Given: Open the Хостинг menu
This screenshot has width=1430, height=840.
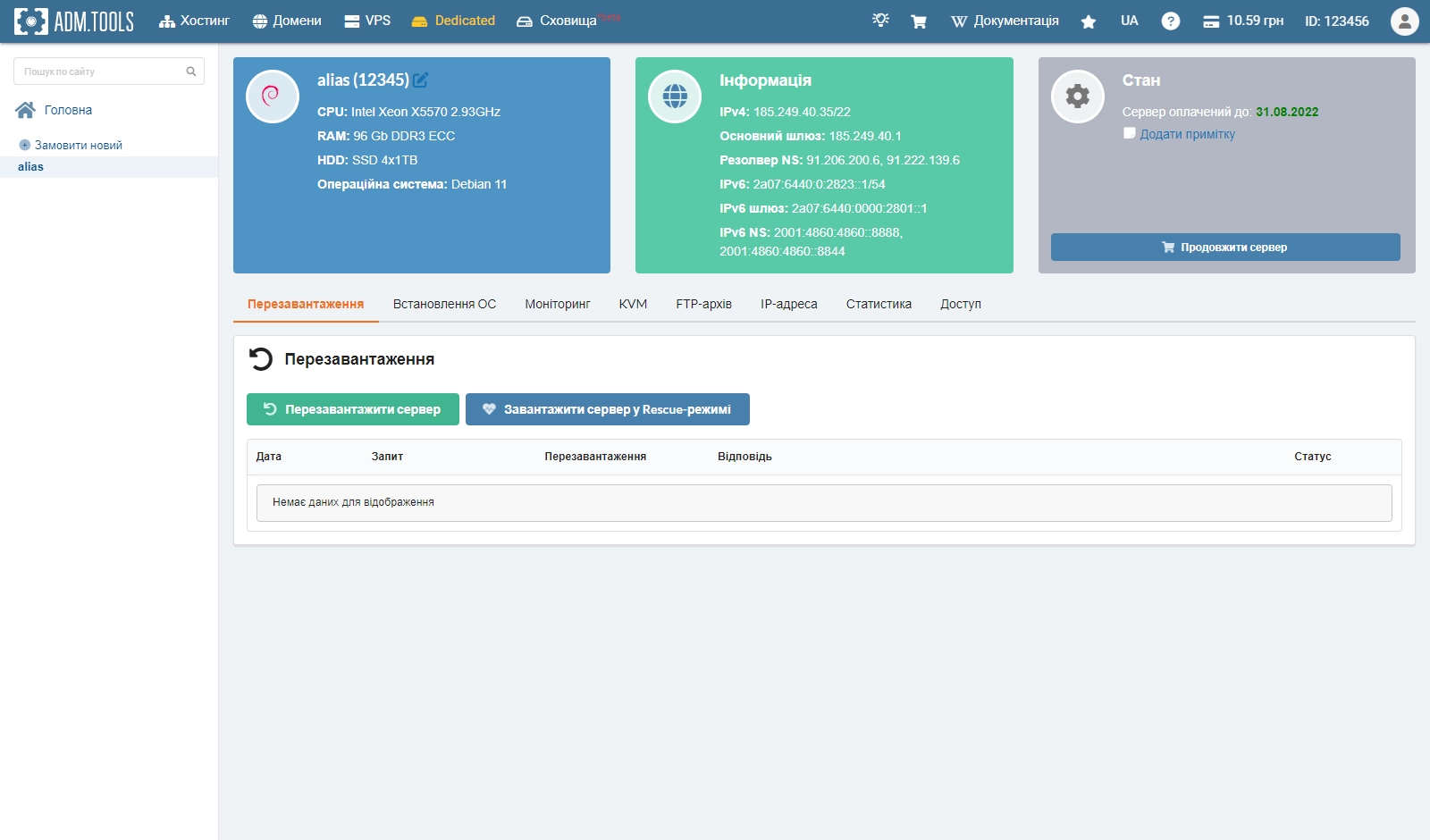Looking at the screenshot, I should (194, 21).
